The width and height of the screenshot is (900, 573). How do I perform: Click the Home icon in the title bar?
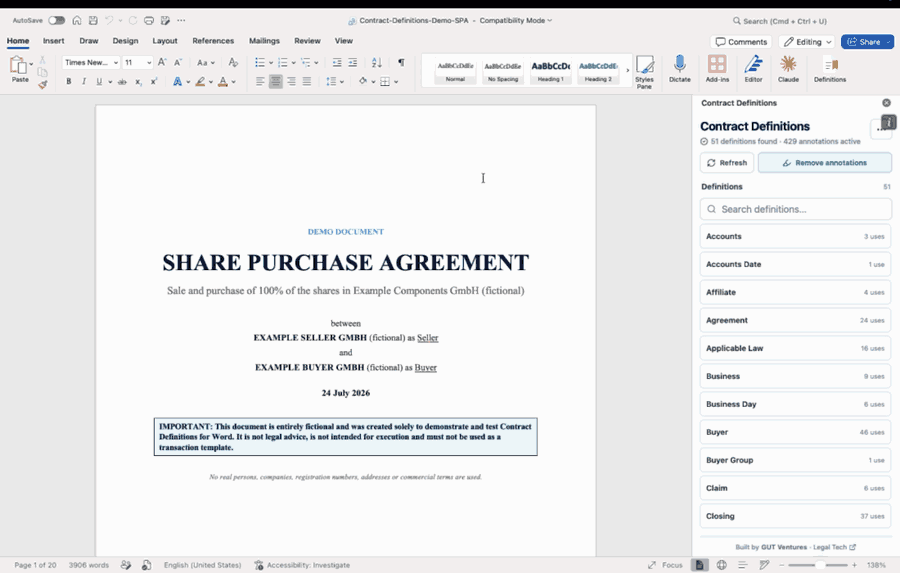click(x=77, y=21)
